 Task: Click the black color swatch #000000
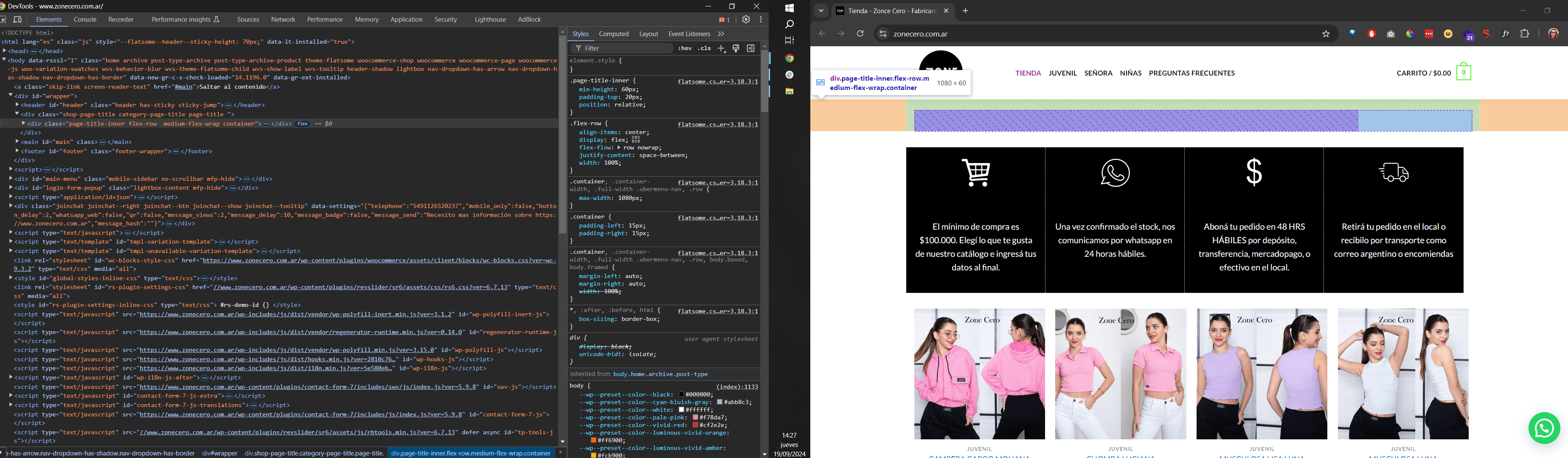(x=682, y=395)
